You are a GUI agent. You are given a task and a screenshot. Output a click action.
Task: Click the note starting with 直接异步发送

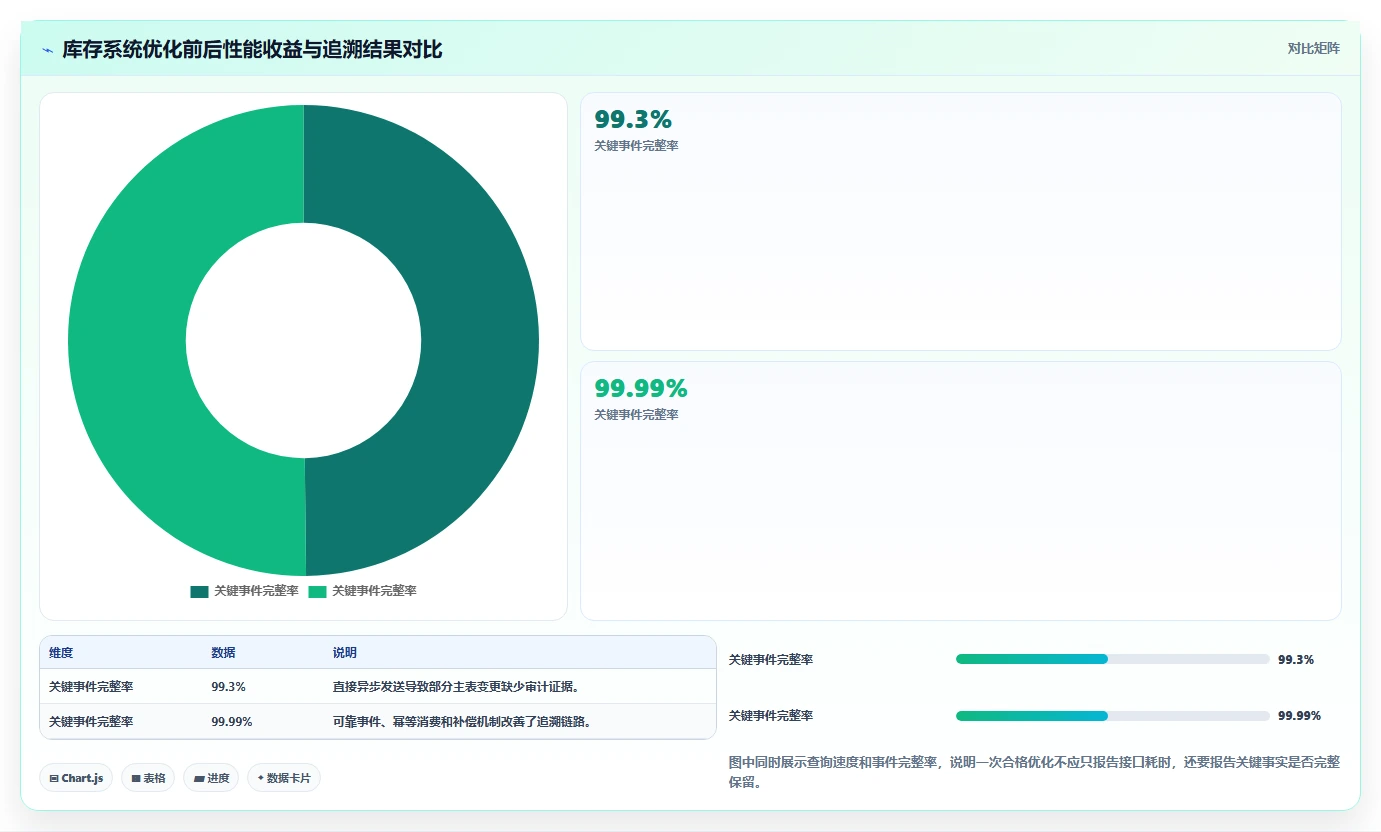[x=456, y=687]
